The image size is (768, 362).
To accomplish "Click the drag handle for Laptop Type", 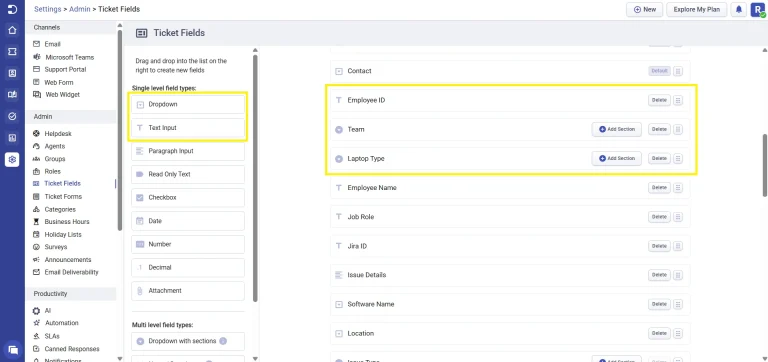I will click(678, 159).
